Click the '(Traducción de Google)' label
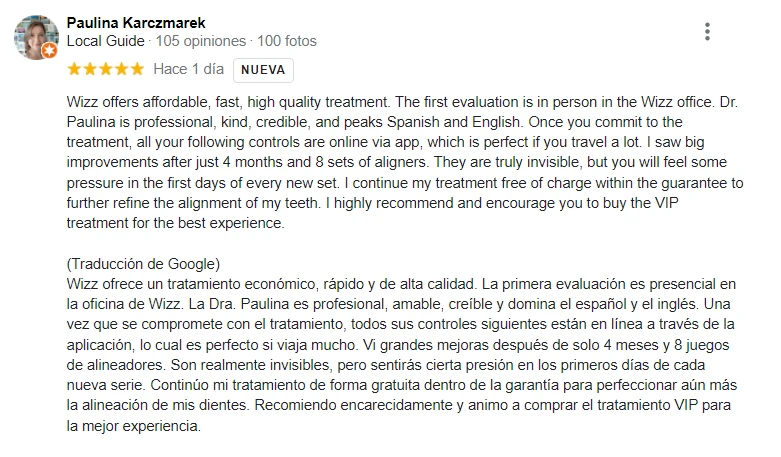 pos(142,264)
